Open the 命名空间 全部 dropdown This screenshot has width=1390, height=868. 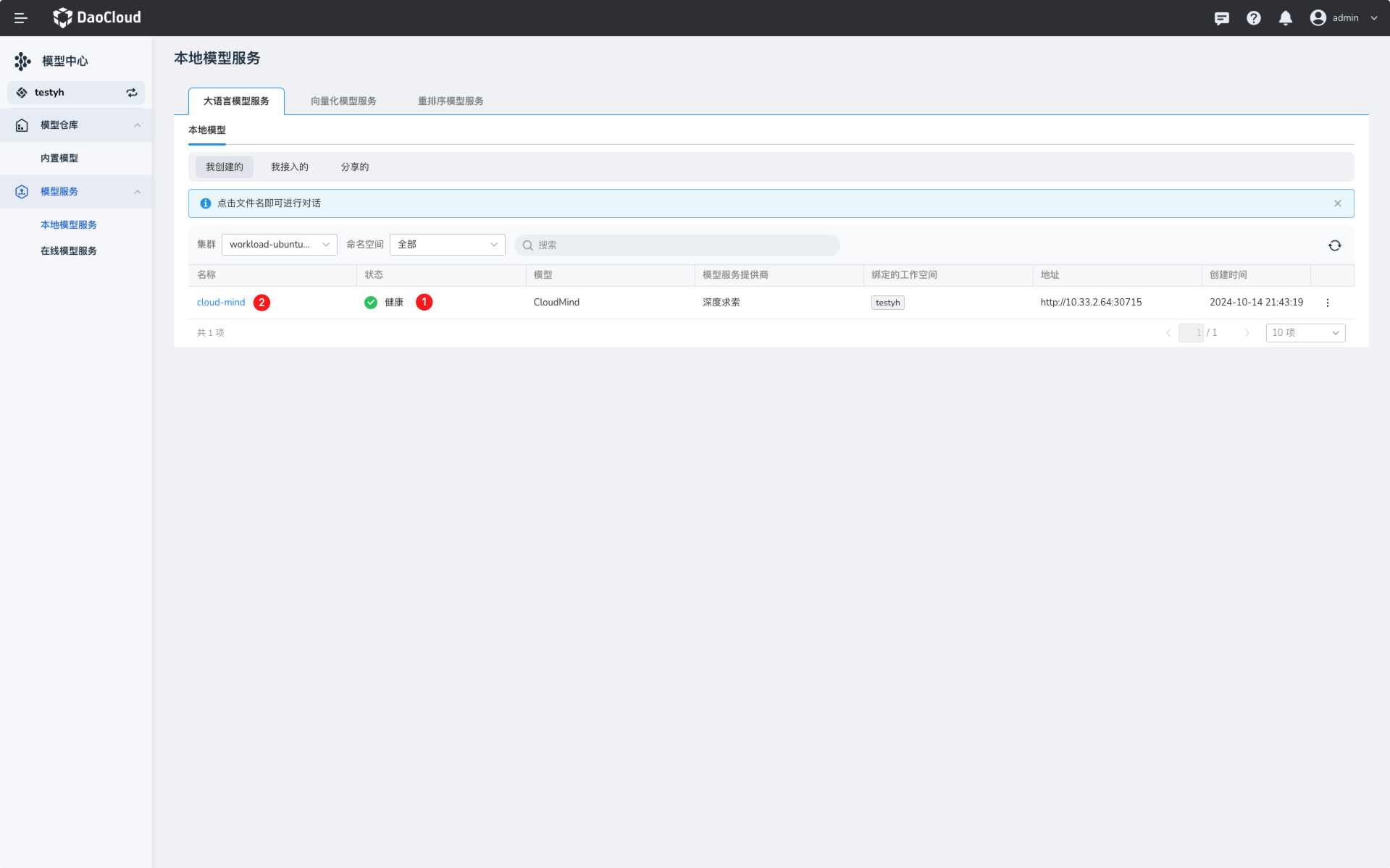coord(448,245)
